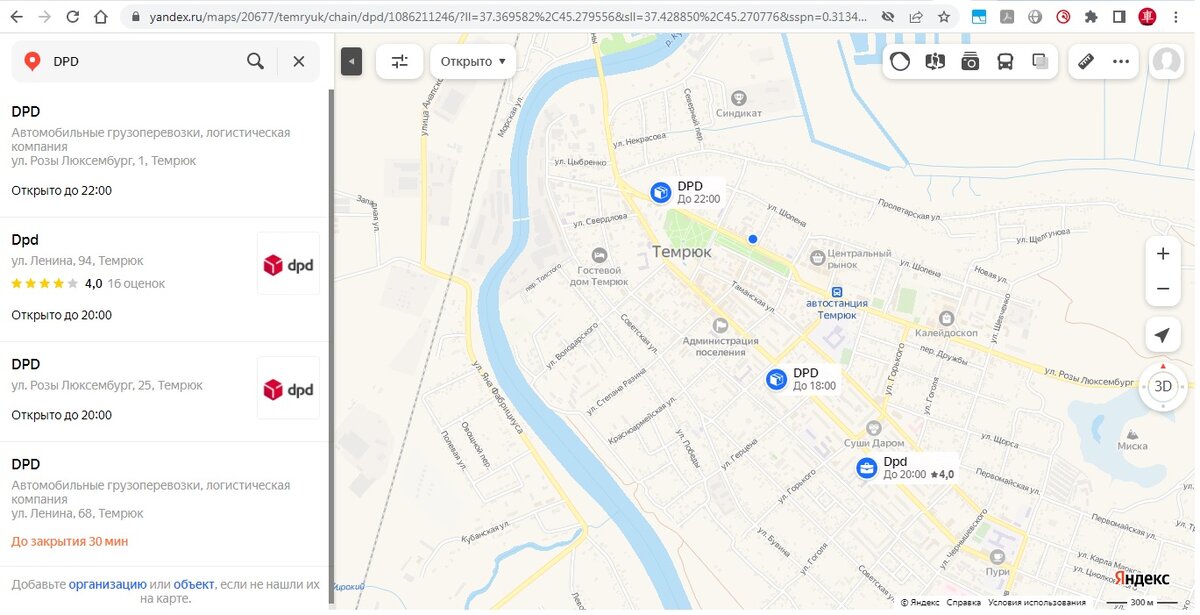The height and width of the screenshot is (615, 1200).
Task: Click dpd logo for Розы Люксембург, 25
Action: (x=288, y=388)
